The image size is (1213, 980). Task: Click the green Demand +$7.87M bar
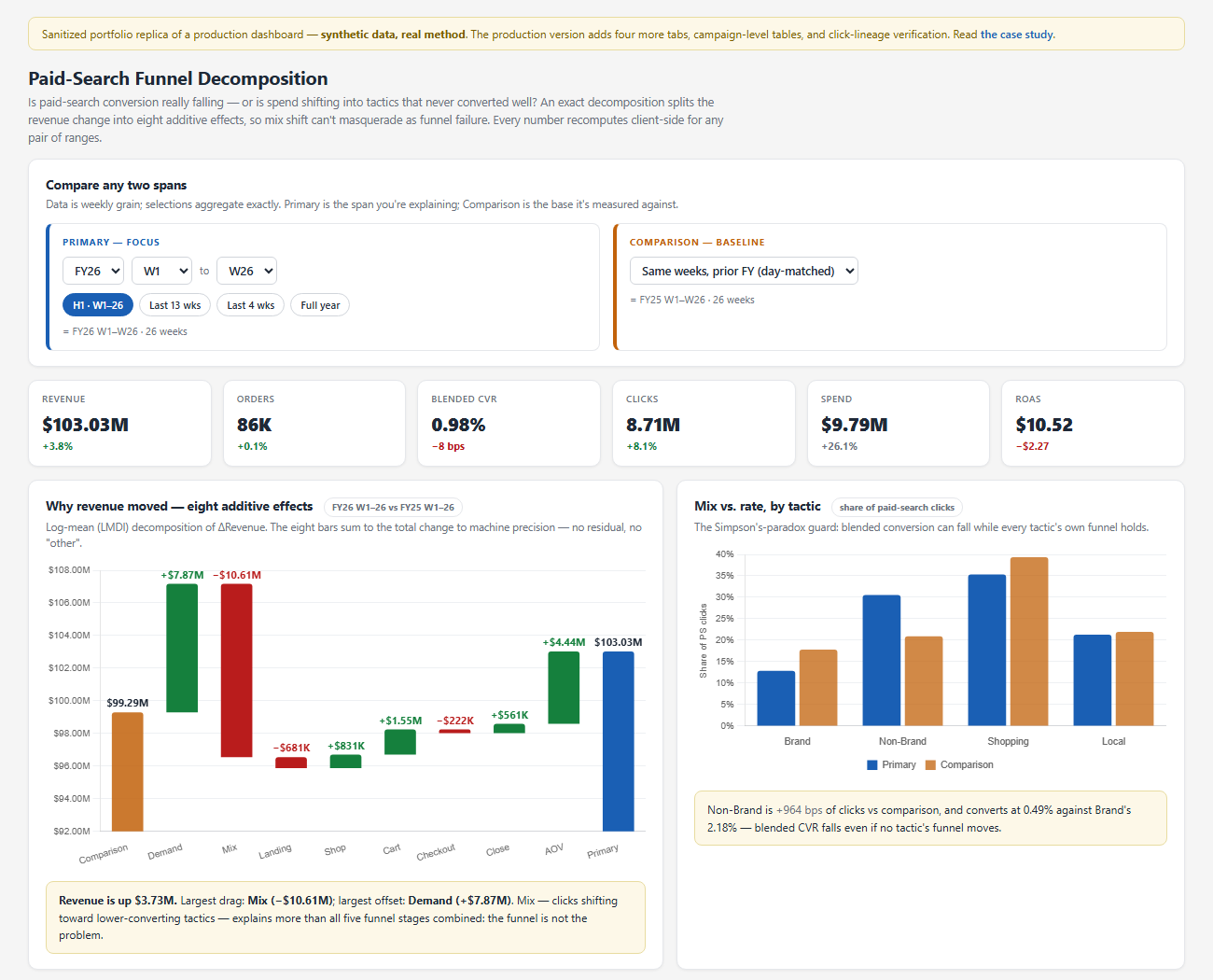tap(182, 648)
